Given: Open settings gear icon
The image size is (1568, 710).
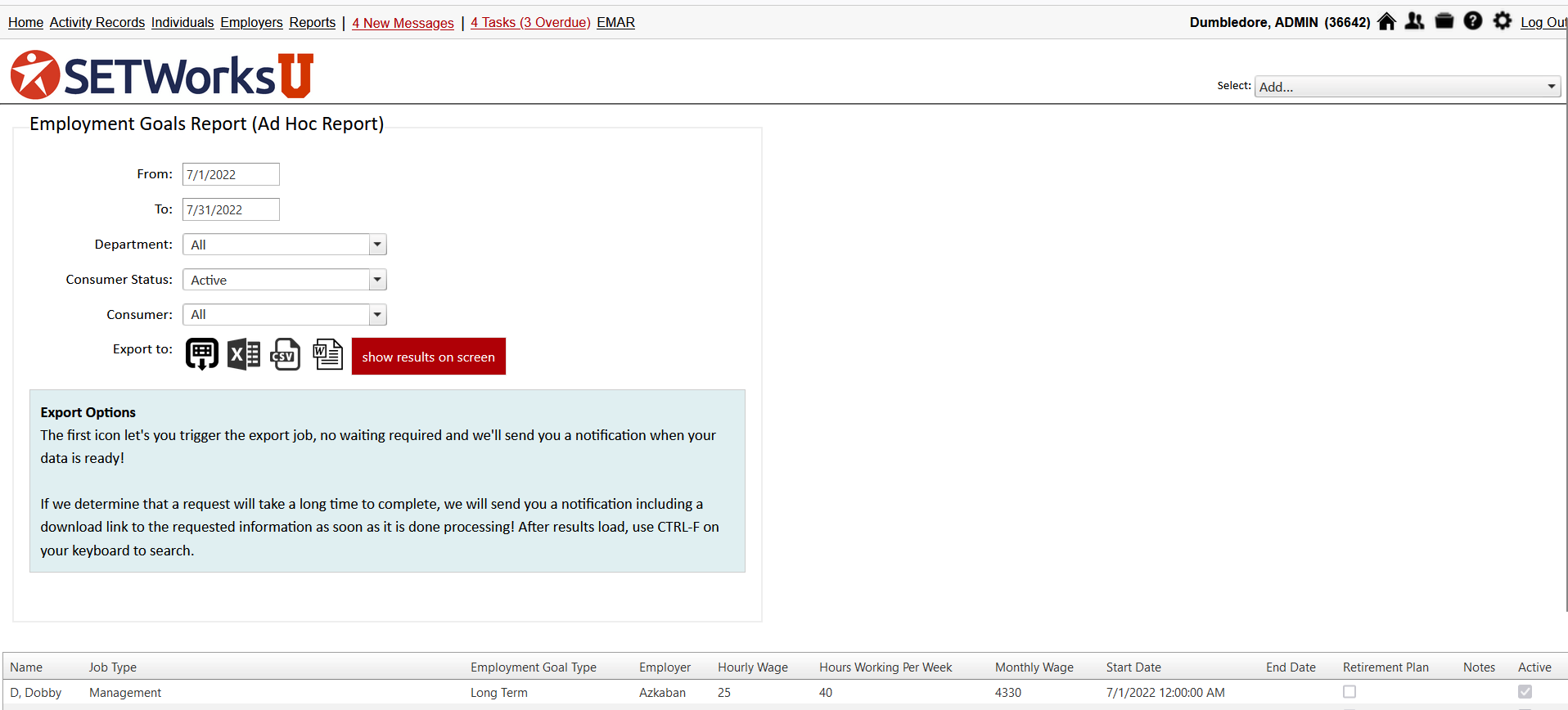Looking at the screenshot, I should (1503, 21).
